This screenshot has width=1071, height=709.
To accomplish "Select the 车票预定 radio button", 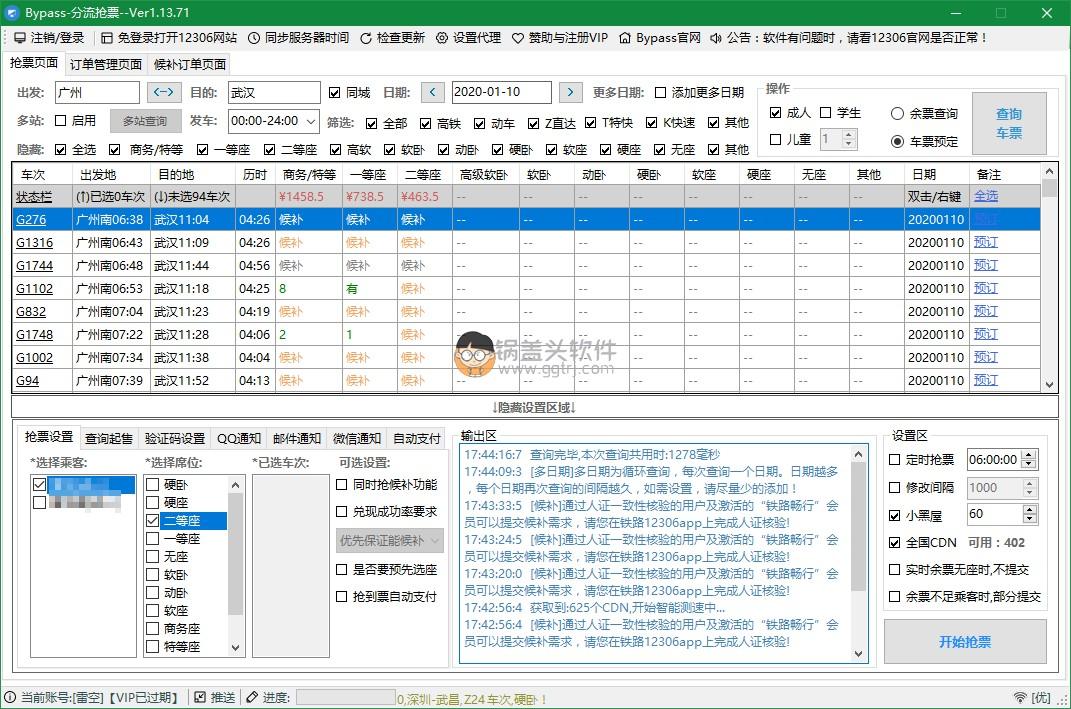I will (x=898, y=141).
